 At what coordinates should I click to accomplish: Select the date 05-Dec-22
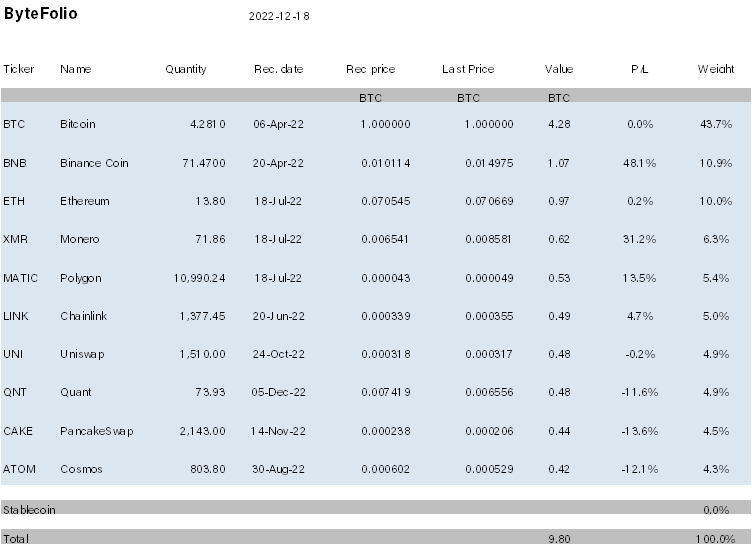[x=279, y=392]
